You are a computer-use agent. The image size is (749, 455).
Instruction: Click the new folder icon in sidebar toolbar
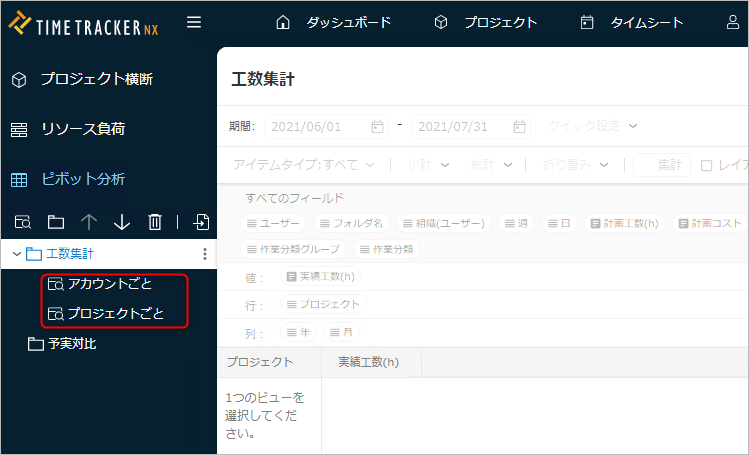[x=55, y=222]
